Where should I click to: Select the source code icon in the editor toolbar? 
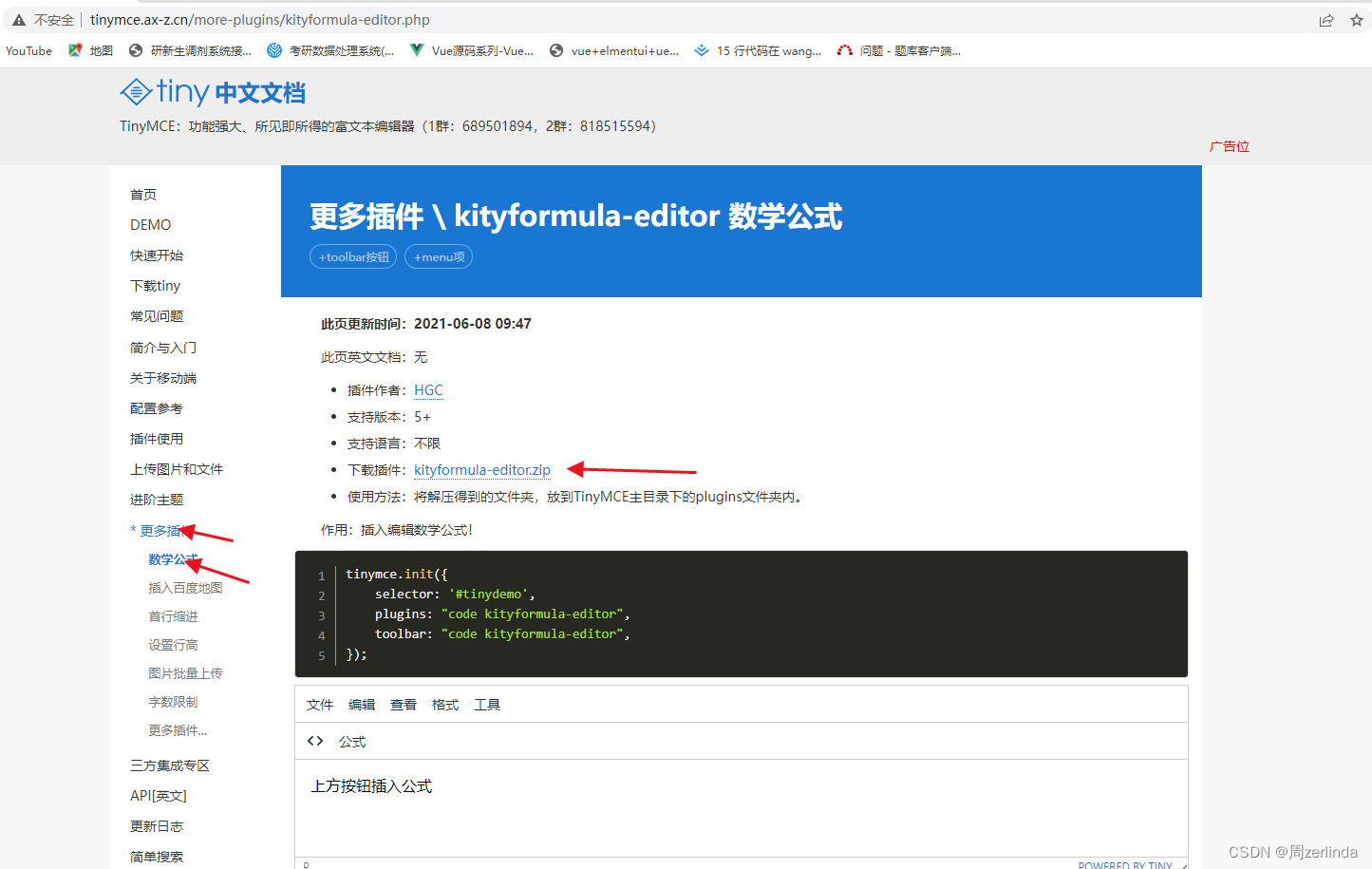click(x=315, y=741)
